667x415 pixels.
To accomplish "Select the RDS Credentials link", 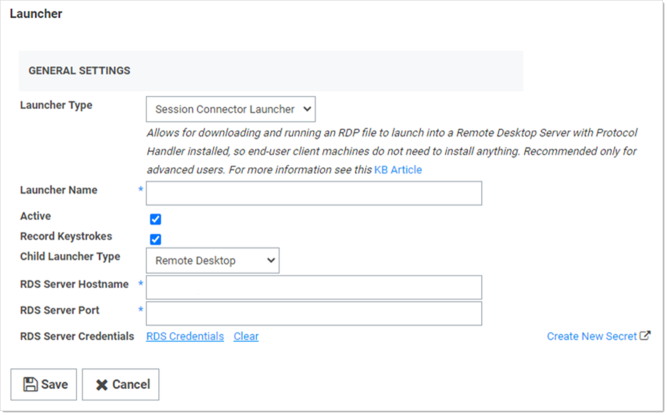I will (x=185, y=336).
